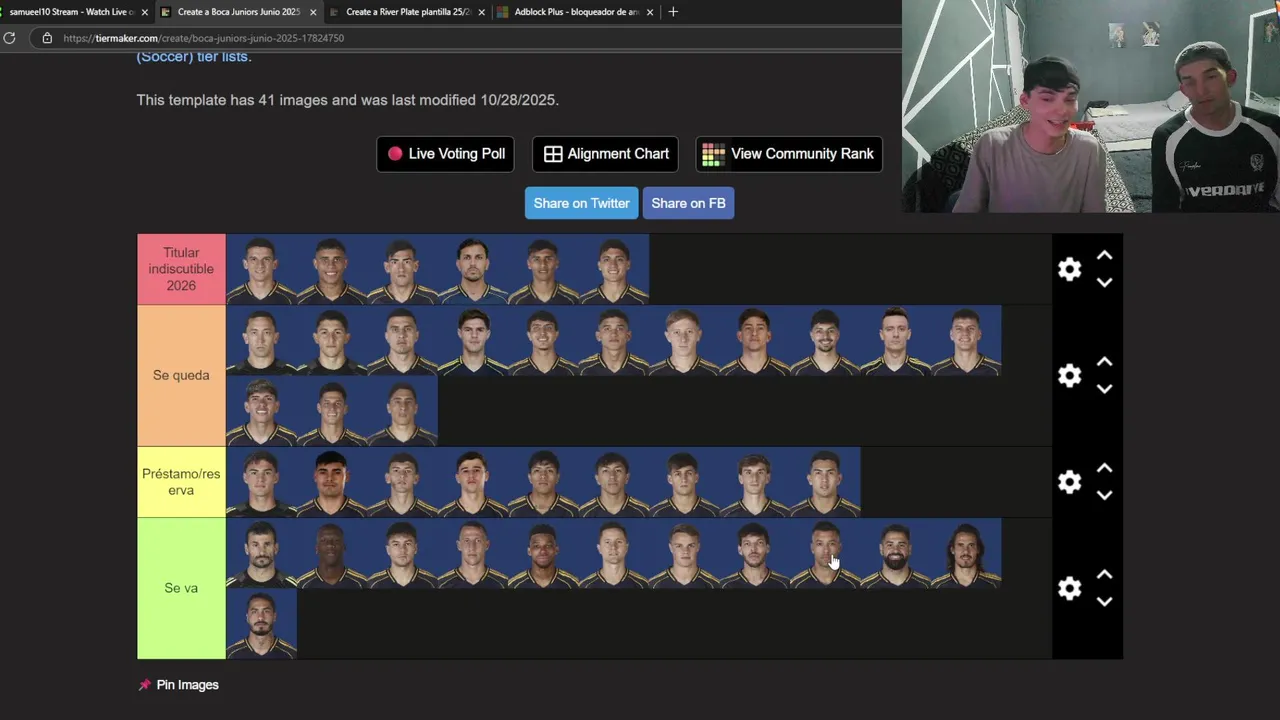Move Se va row up with arrow
Viewport: 1280px width, 720px height.
(1104, 575)
